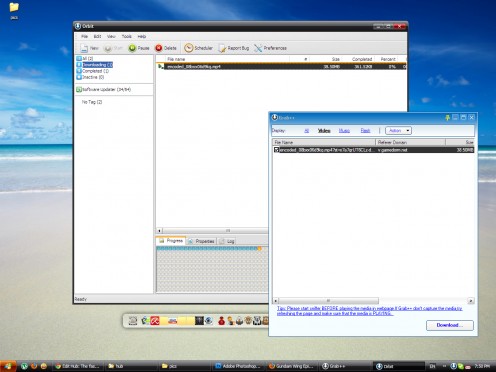The height and width of the screenshot is (372, 496).
Task: Open the Edit menu in Orbit
Action: point(97,36)
